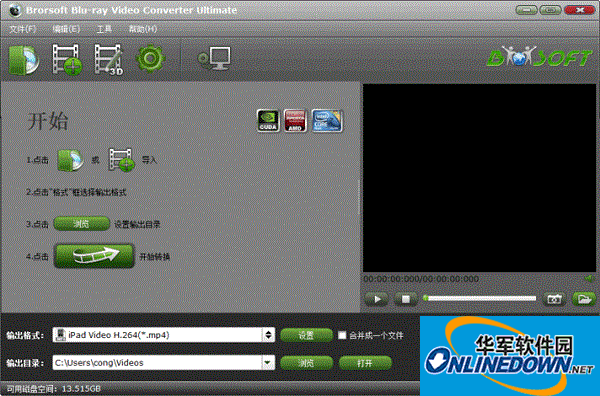
Task: Click the green 浏览 button in step 3
Action: 82,224
